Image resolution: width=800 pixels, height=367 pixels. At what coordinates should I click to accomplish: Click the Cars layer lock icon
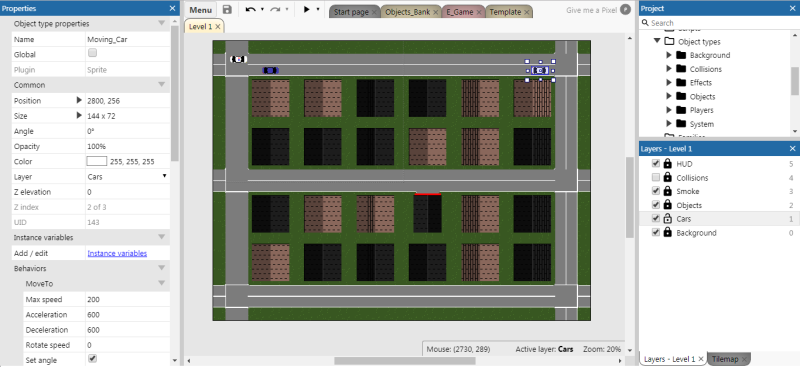pos(667,219)
